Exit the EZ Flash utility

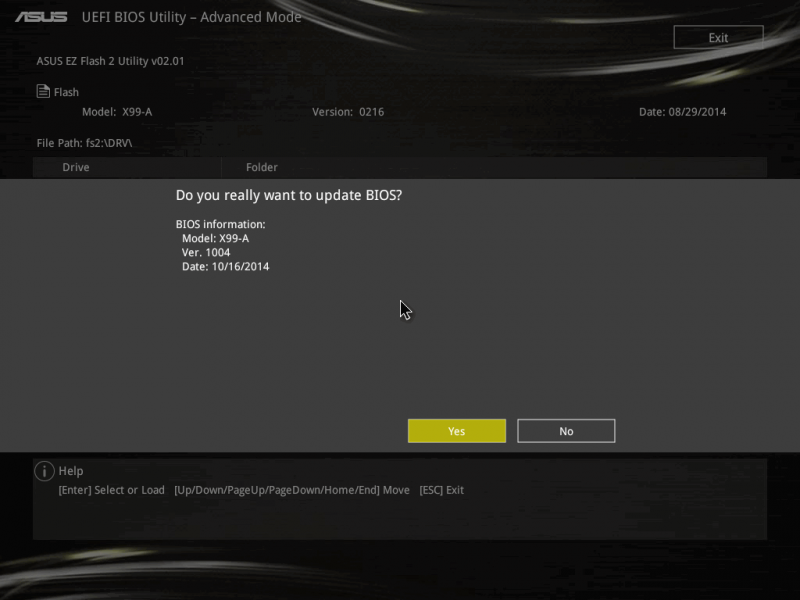pyautogui.click(x=718, y=38)
